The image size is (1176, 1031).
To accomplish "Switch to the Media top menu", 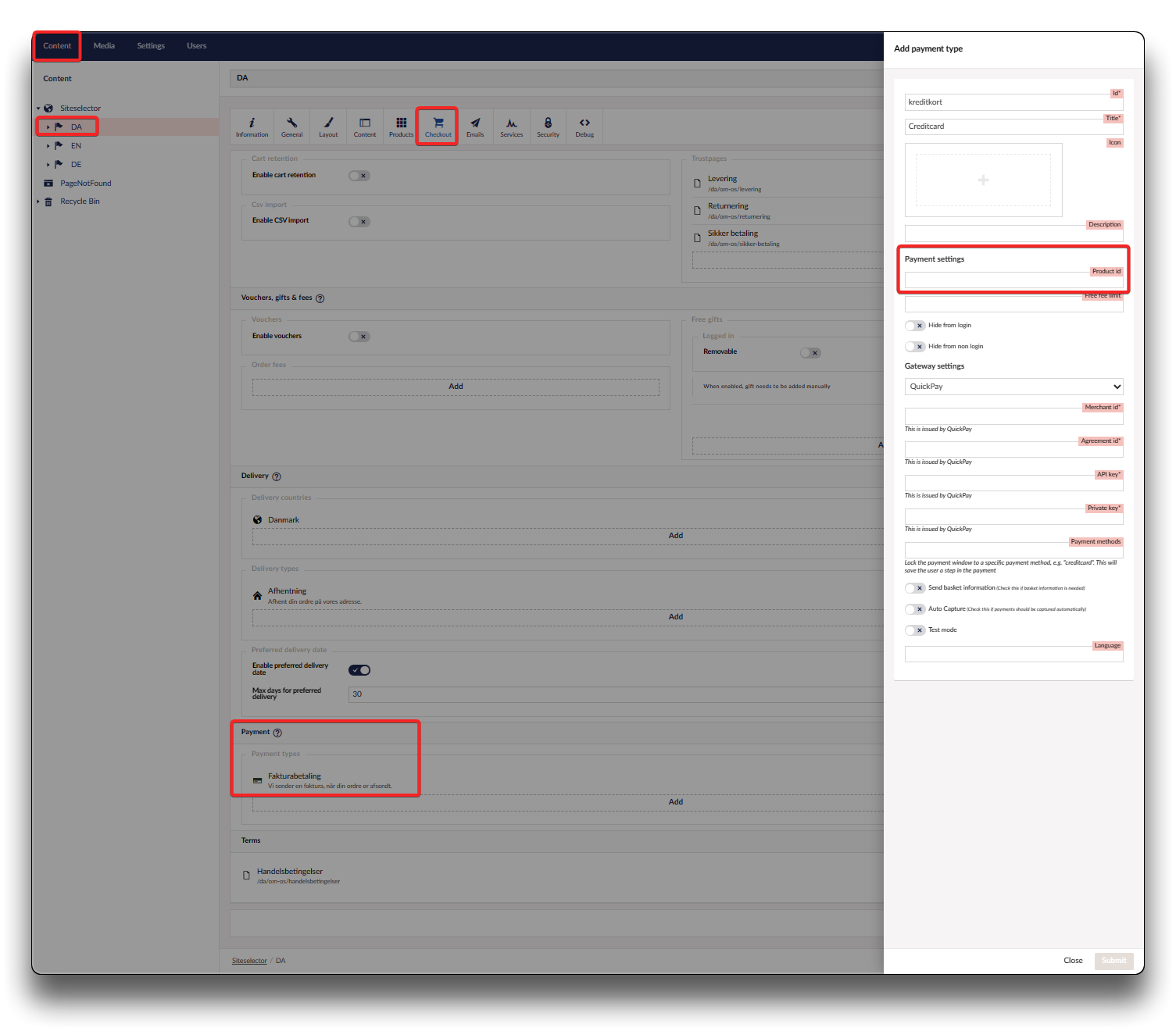I will coord(104,46).
